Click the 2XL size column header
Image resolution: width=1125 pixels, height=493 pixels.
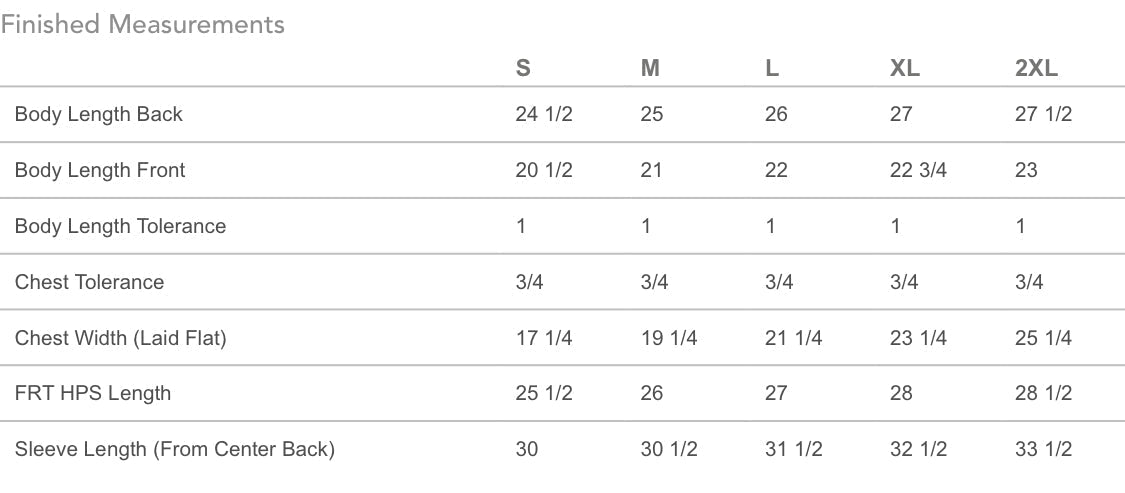click(1036, 69)
